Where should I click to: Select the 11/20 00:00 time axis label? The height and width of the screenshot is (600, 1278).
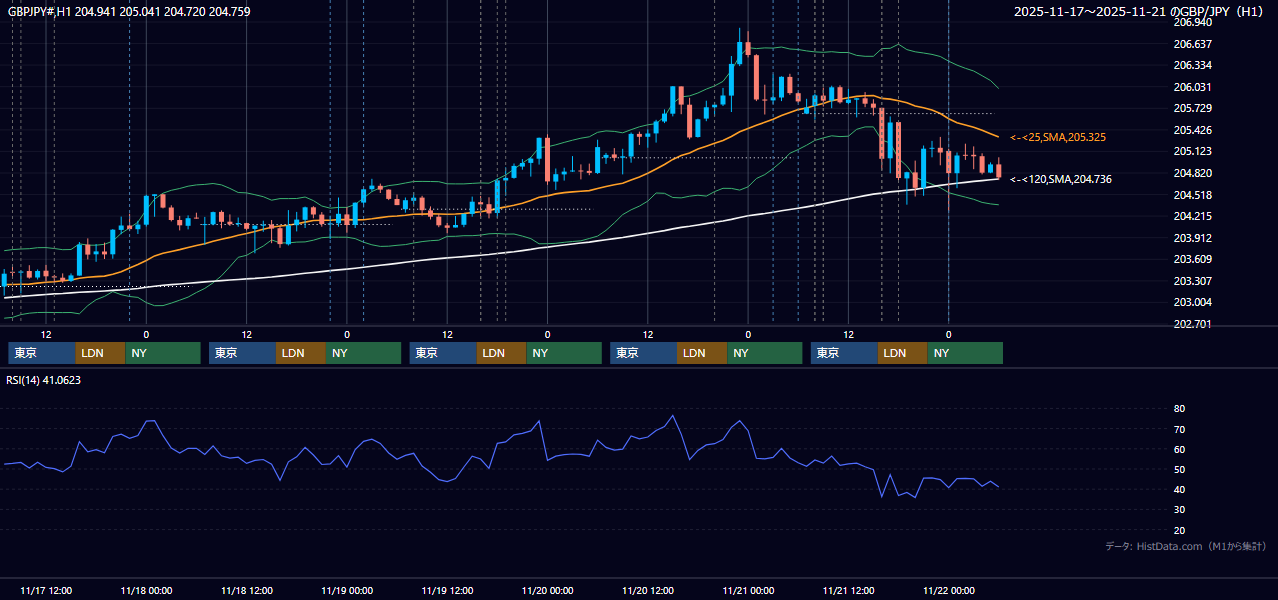[548, 590]
